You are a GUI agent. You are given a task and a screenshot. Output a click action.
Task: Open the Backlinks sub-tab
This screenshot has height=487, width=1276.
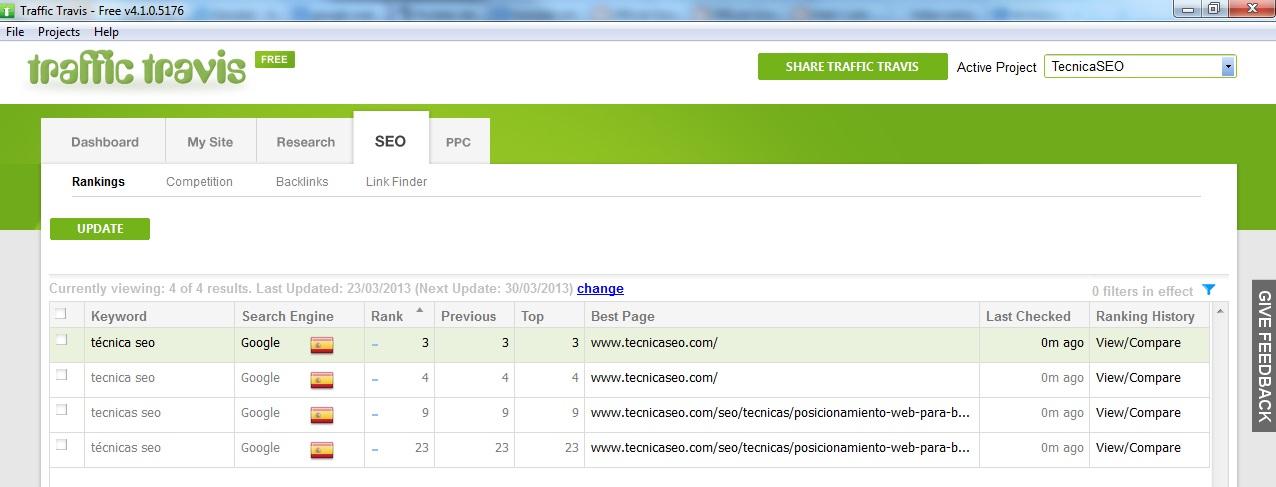coord(302,182)
